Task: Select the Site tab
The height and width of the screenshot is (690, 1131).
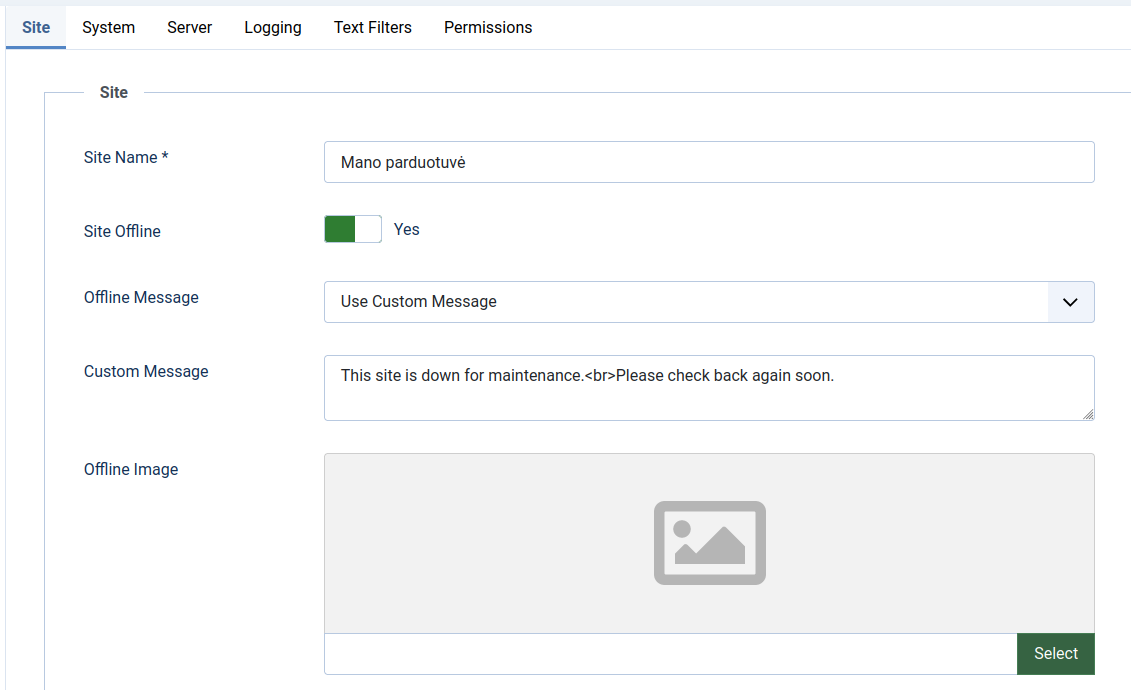Action: coord(36,28)
